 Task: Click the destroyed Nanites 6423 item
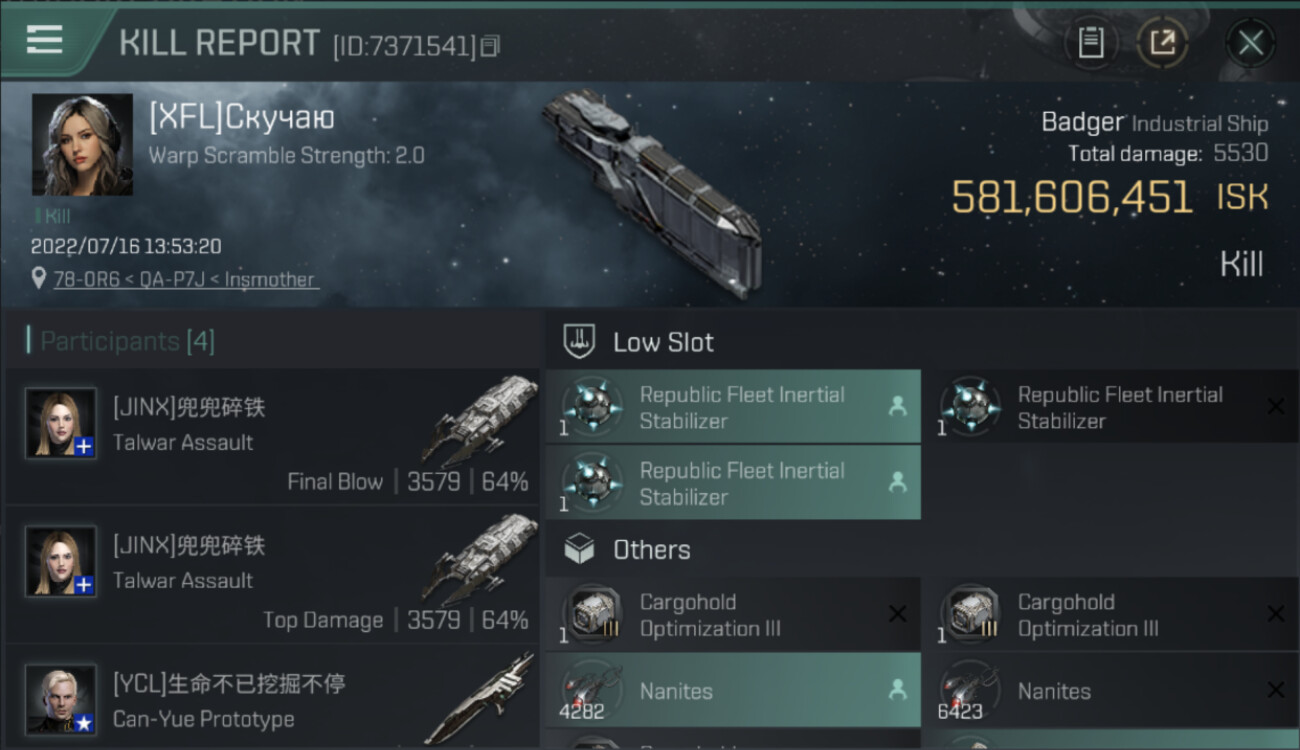pyautogui.click(x=1110, y=691)
